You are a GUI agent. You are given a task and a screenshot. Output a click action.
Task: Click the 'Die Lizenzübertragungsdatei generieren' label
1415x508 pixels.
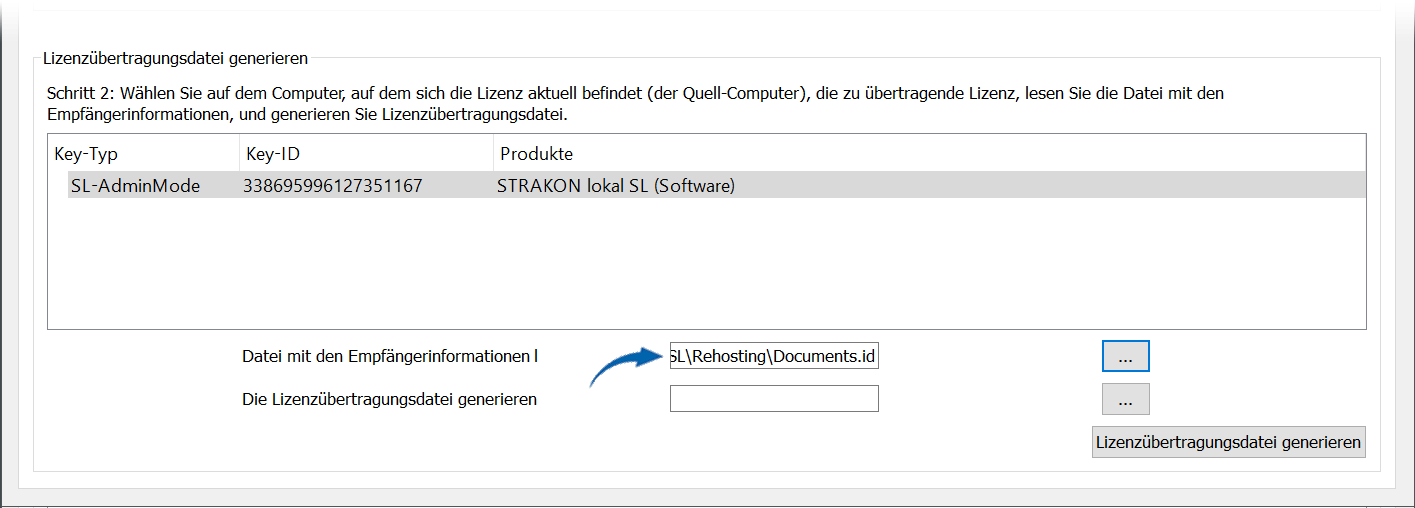[390, 399]
